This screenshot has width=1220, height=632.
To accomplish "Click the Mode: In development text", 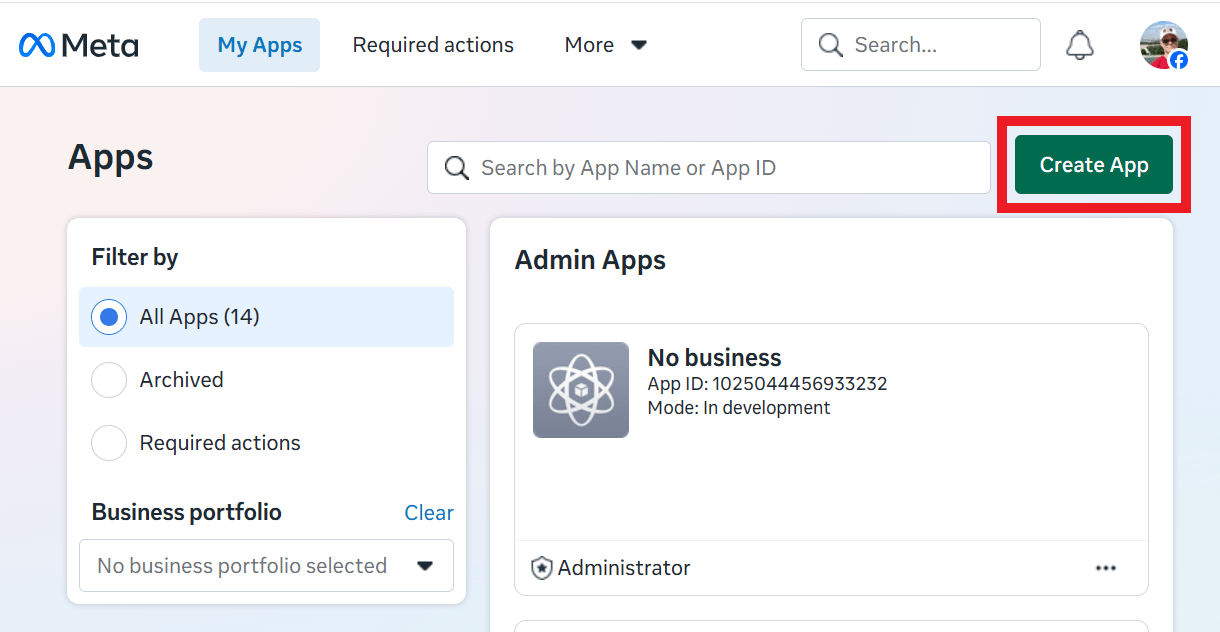I will [739, 408].
